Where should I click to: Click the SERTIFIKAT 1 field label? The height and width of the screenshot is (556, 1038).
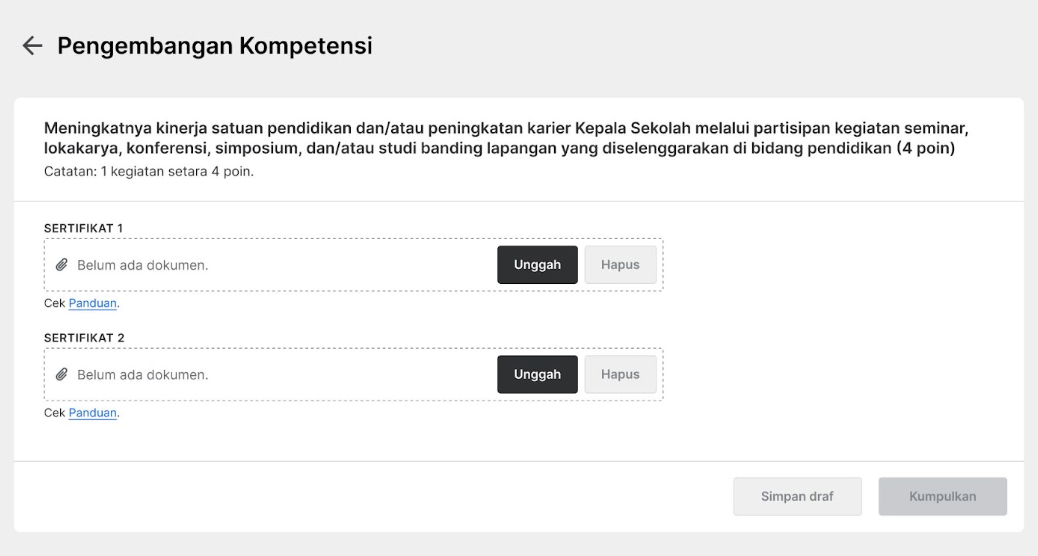coord(83,228)
